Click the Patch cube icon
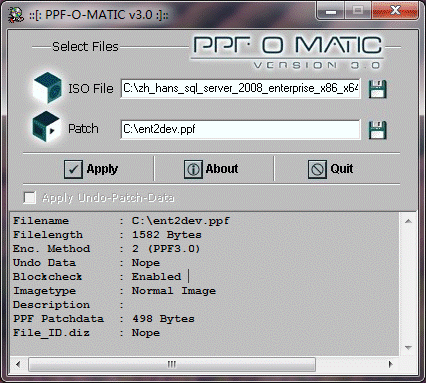 [46, 128]
